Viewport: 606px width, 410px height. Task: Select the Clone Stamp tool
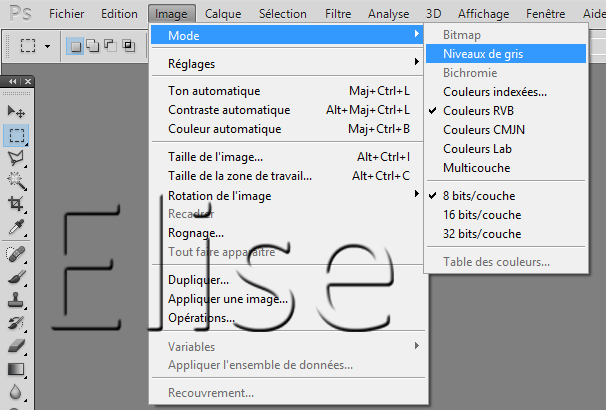16,298
